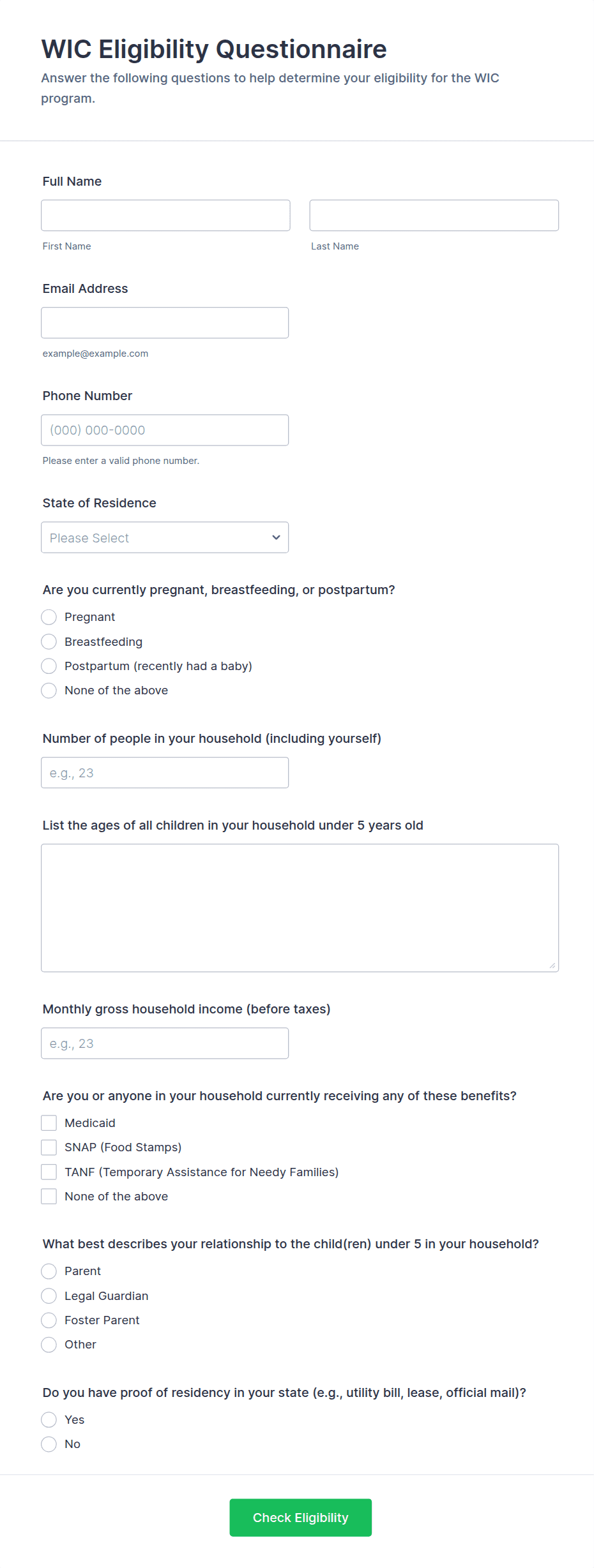Click the household size number field

(x=165, y=773)
